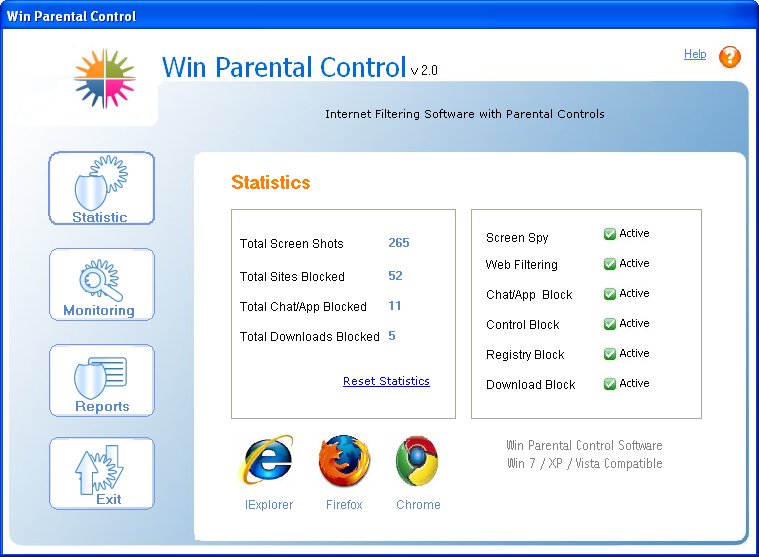The image size is (759, 557).
Task: Click the Firefox browser icon
Action: tap(344, 462)
